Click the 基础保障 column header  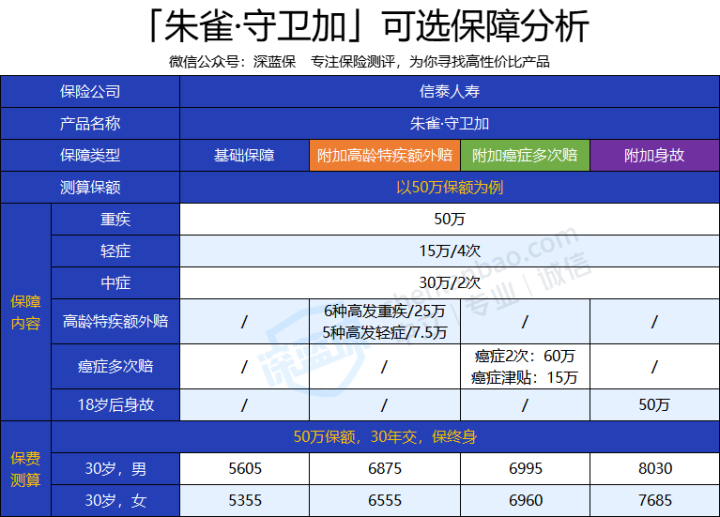(x=244, y=156)
